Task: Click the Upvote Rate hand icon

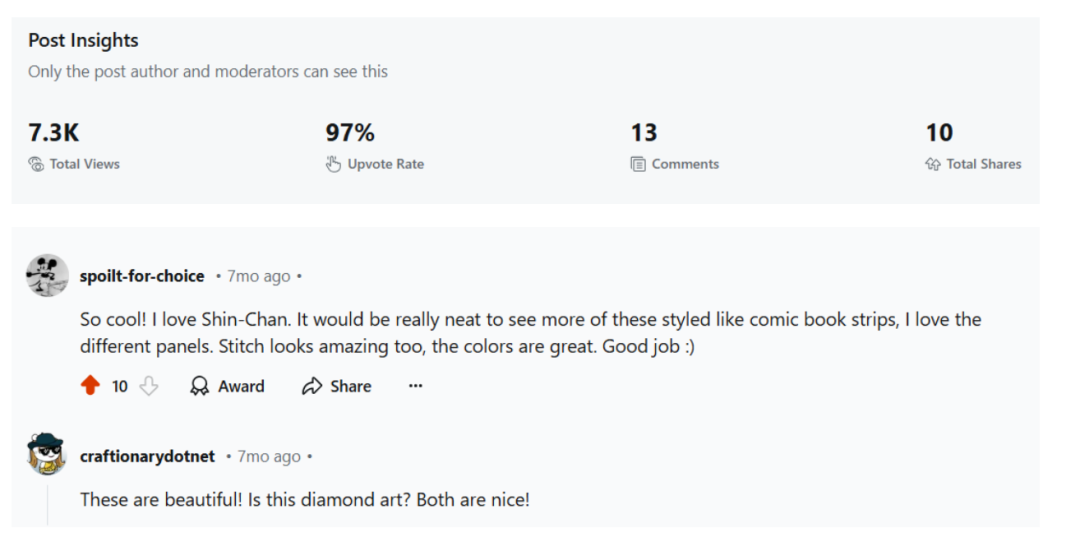Action: [333, 164]
